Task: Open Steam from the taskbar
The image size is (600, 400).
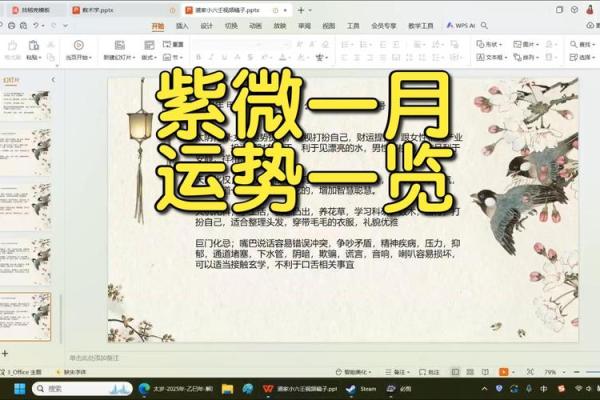Action: [x=361, y=388]
